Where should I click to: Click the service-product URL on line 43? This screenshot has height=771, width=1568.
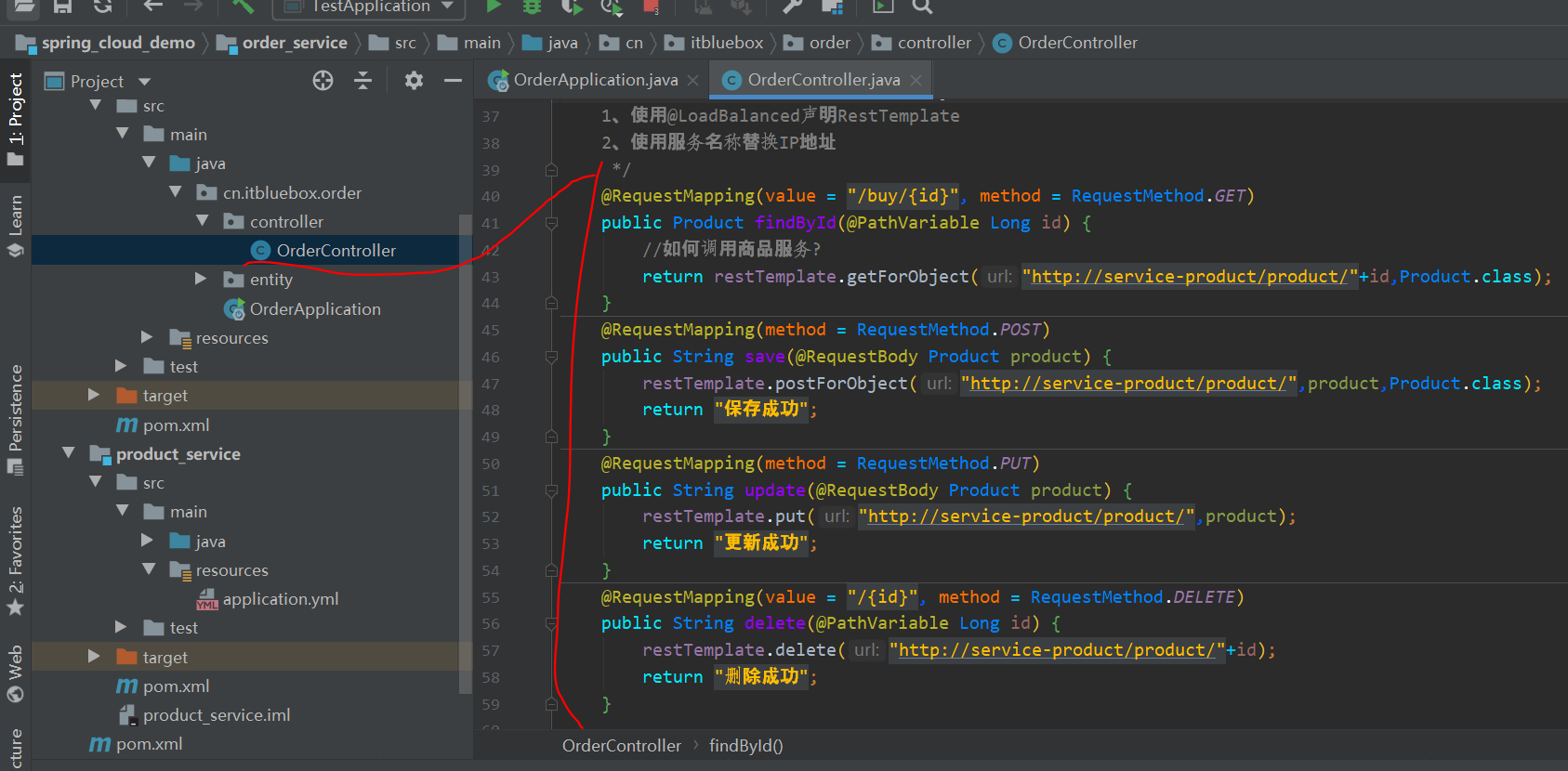(x=1189, y=277)
